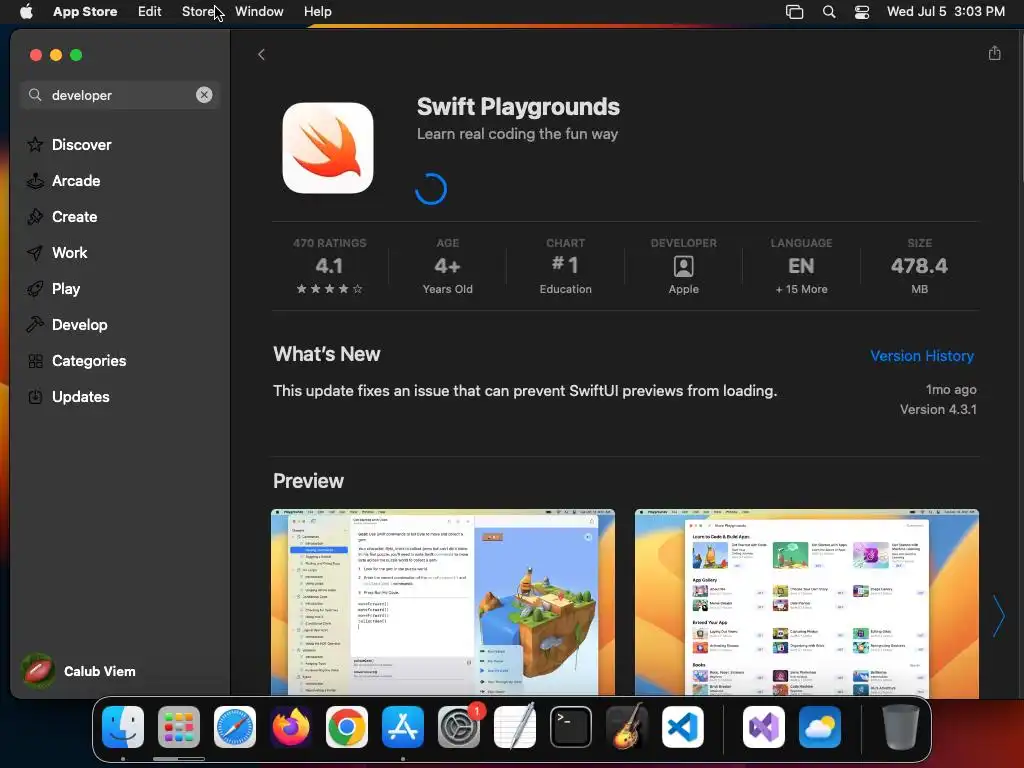Click the 4+ Years Old age rating
This screenshot has height=768, width=1024.
coord(447,266)
